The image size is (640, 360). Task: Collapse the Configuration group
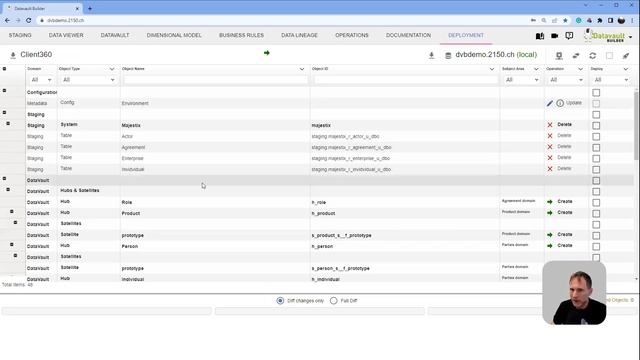click(4, 91)
